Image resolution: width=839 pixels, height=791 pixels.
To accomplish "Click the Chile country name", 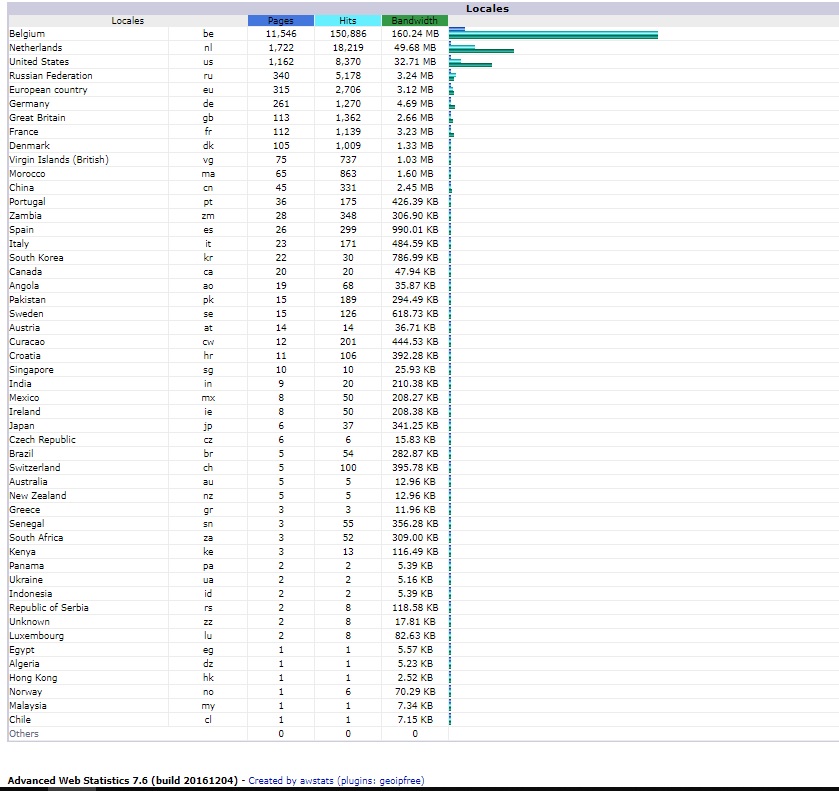I will [20, 719].
